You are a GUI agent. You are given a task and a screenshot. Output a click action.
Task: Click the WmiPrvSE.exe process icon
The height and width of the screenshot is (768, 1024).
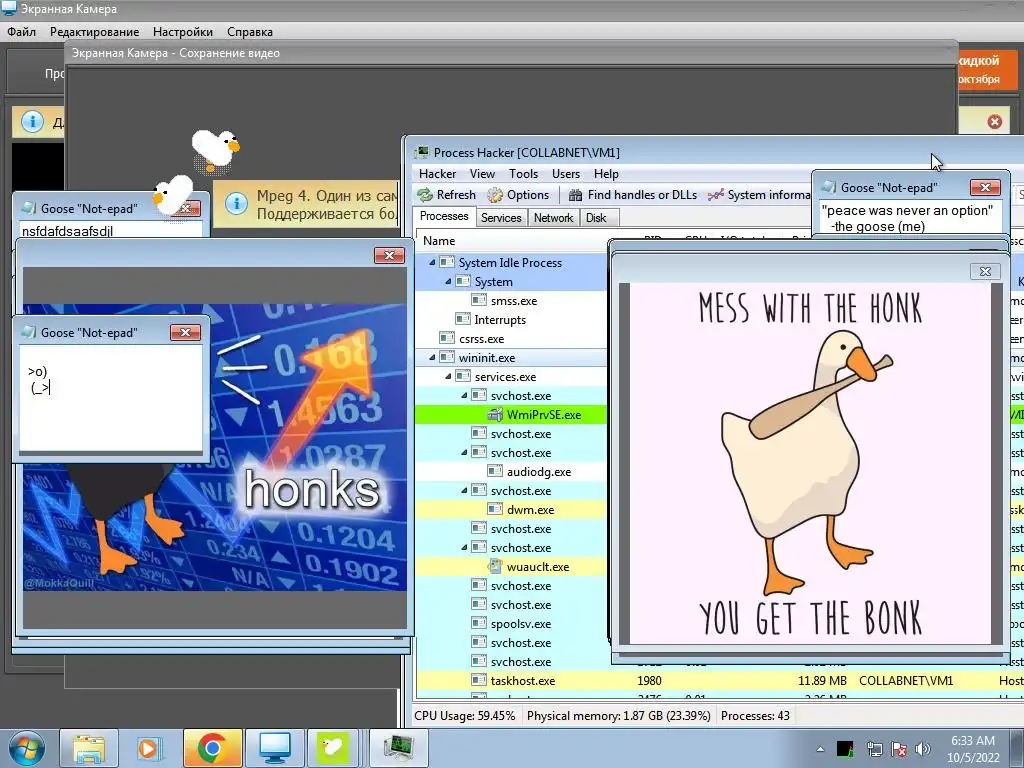496,415
